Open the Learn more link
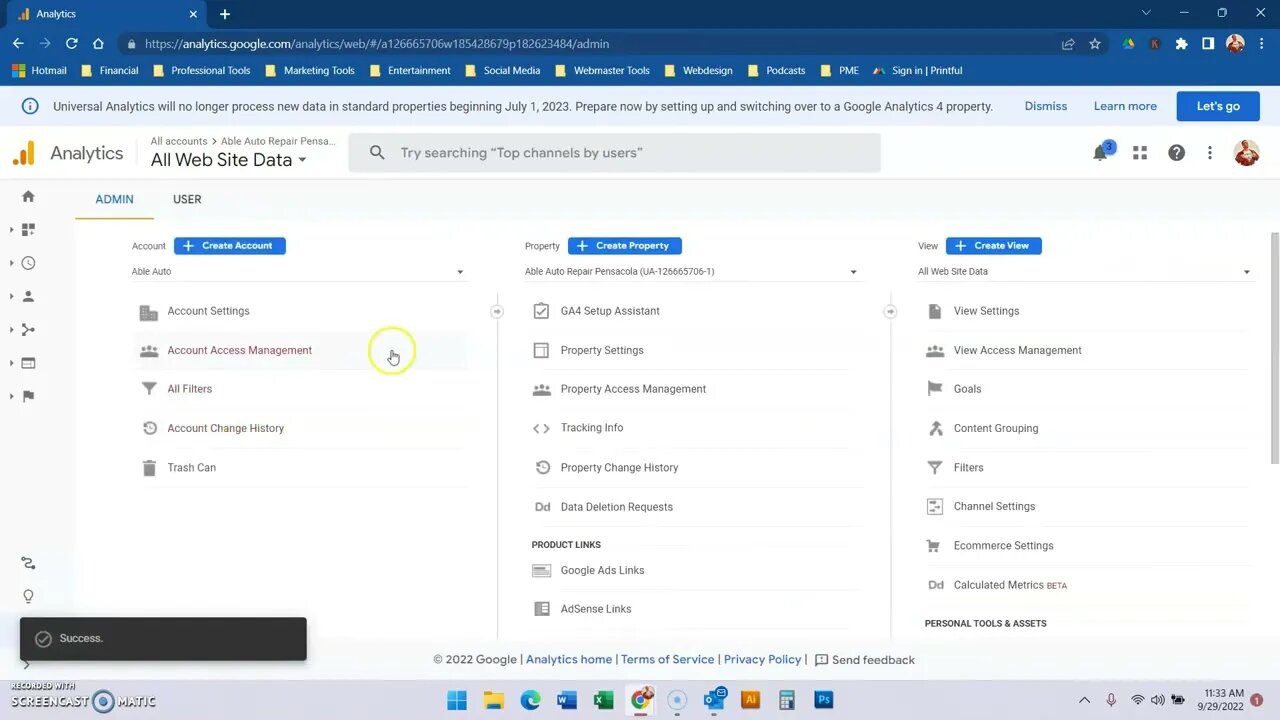This screenshot has width=1280, height=720. (x=1125, y=106)
